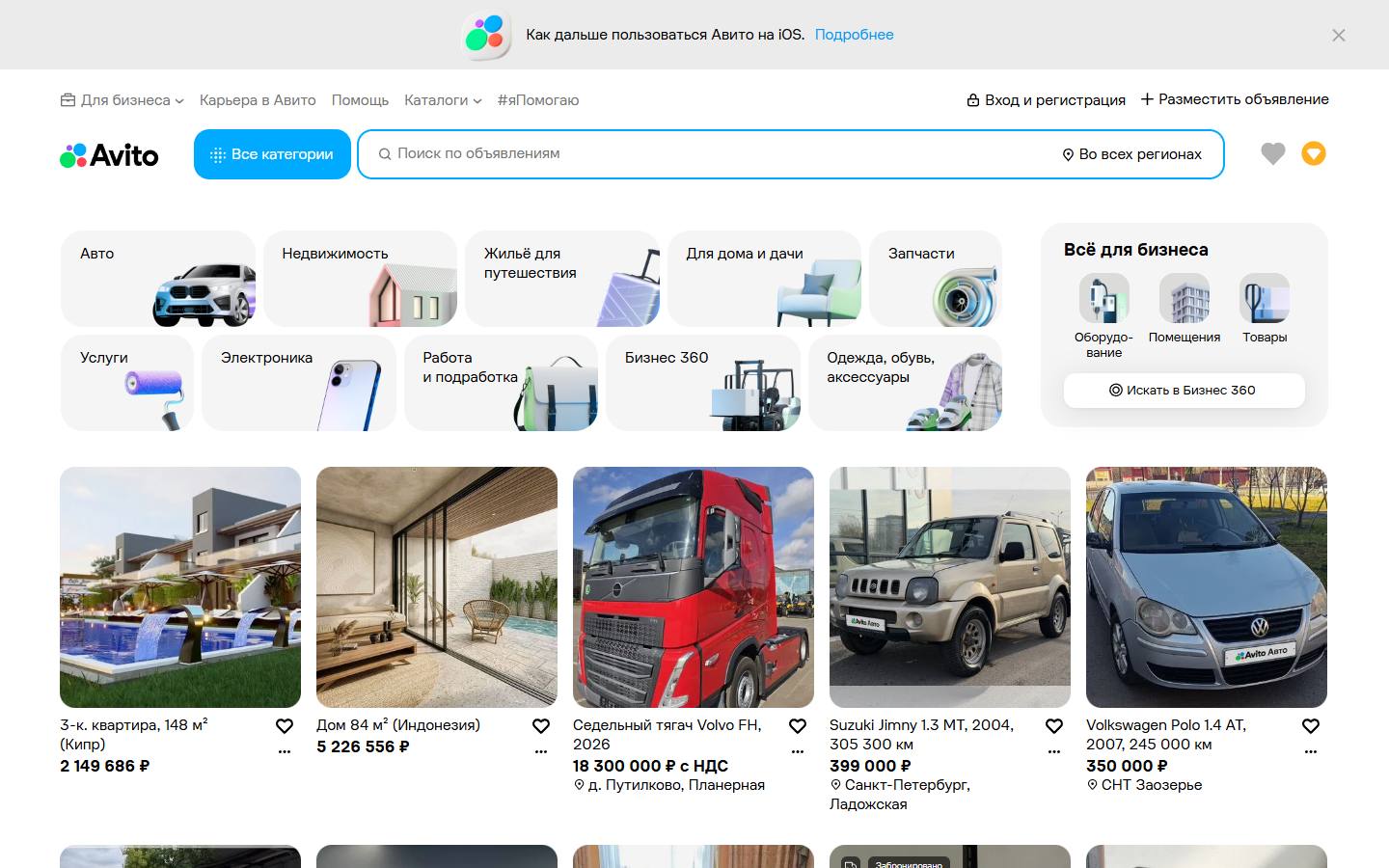Image resolution: width=1389 pixels, height=868 pixels.
Task: Open the Запчасти category tile
Action: click(936, 279)
